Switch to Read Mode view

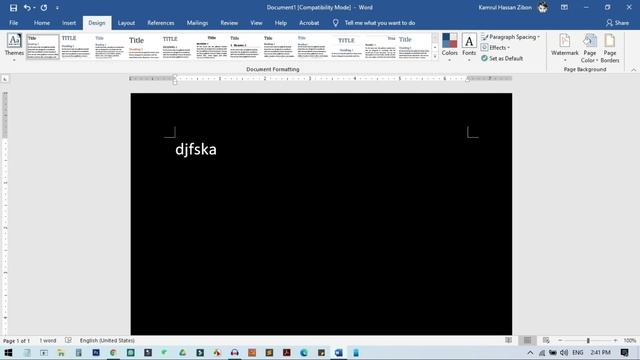point(508,340)
